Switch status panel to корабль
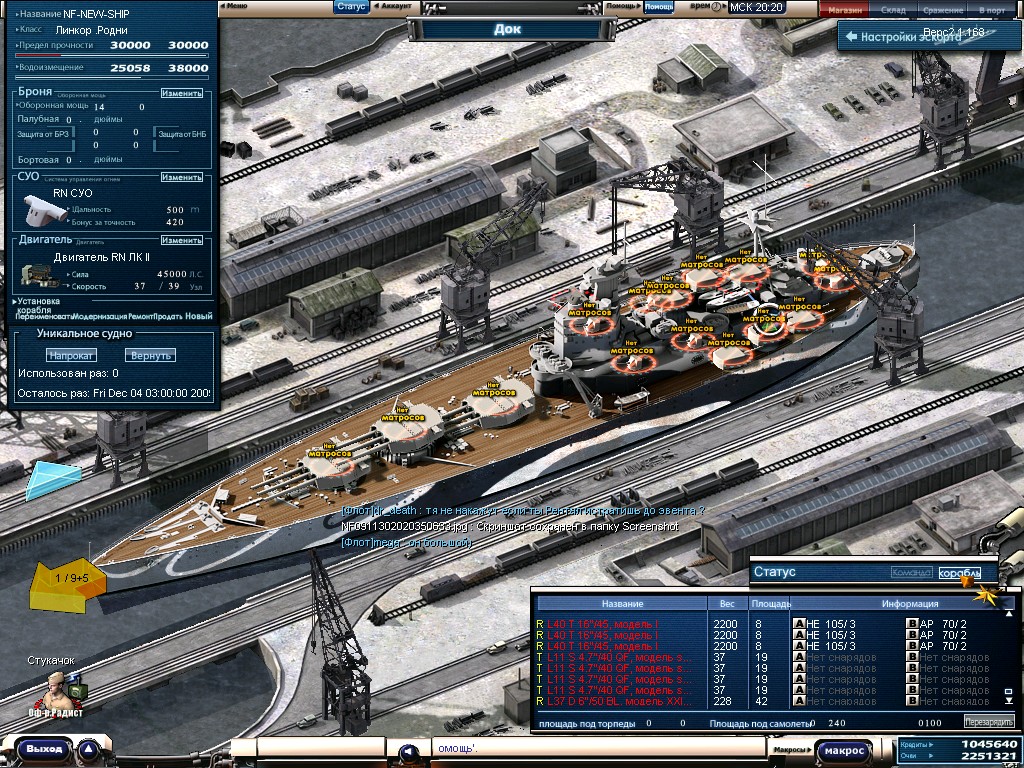Viewport: 1024px width, 768px height. [x=959, y=573]
